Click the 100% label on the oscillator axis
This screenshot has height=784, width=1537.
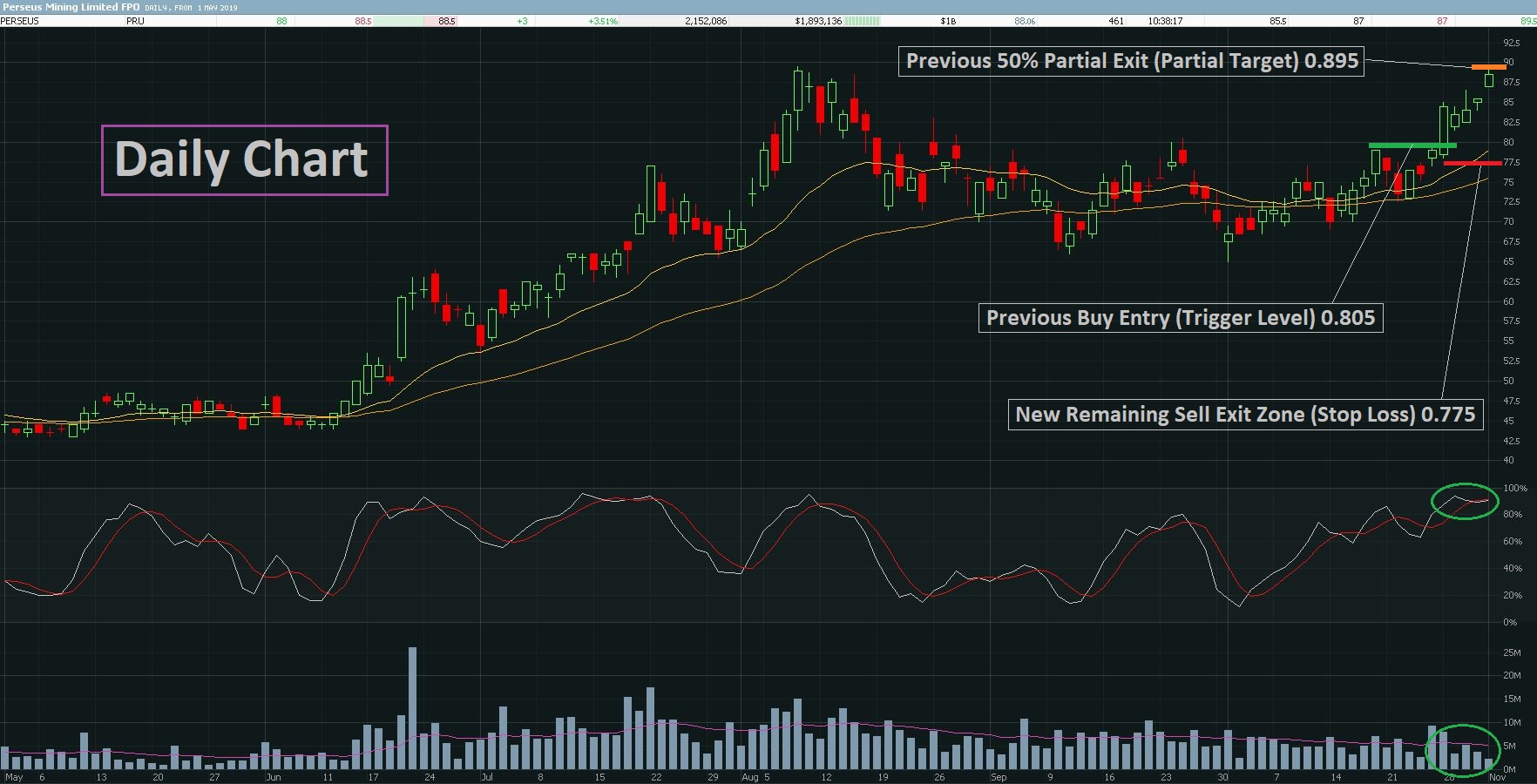pos(1514,489)
